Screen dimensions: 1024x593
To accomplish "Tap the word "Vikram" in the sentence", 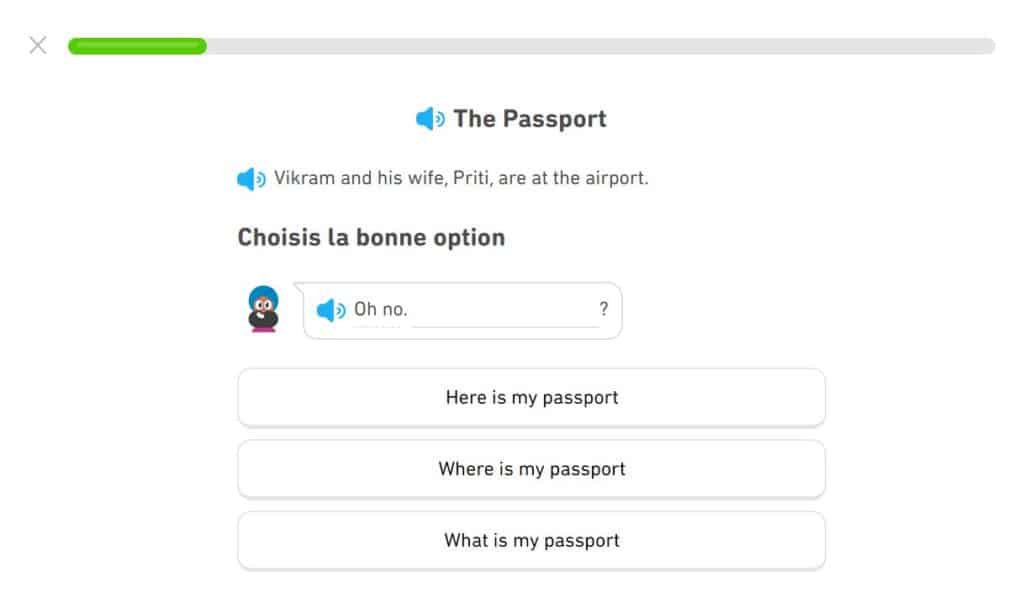I will (x=304, y=178).
